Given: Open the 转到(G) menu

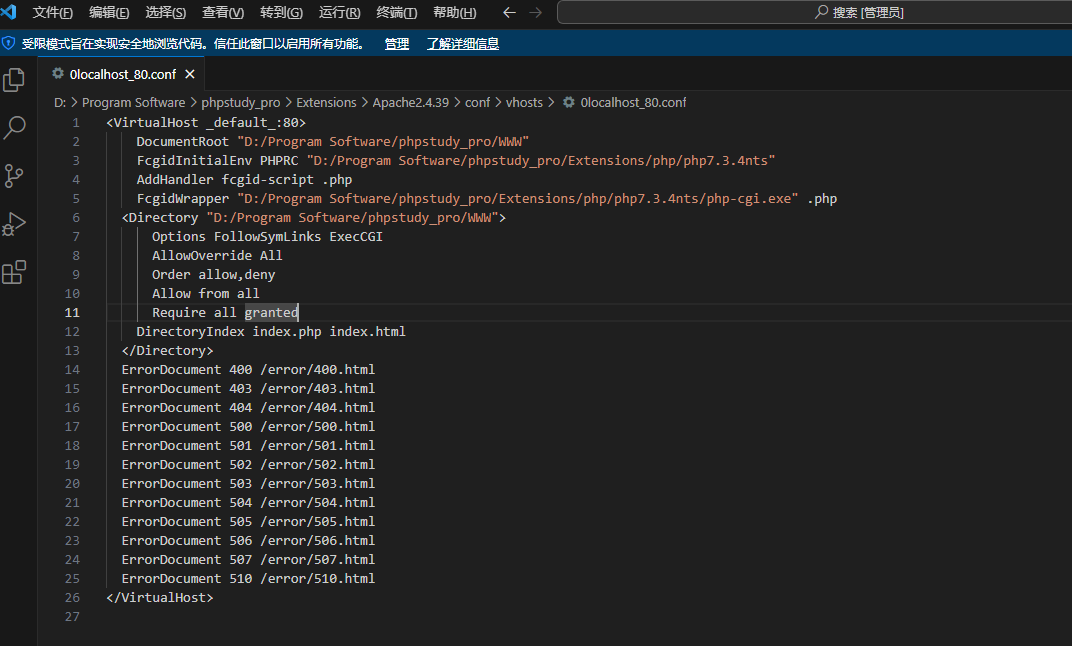Looking at the screenshot, I should (x=281, y=12).
